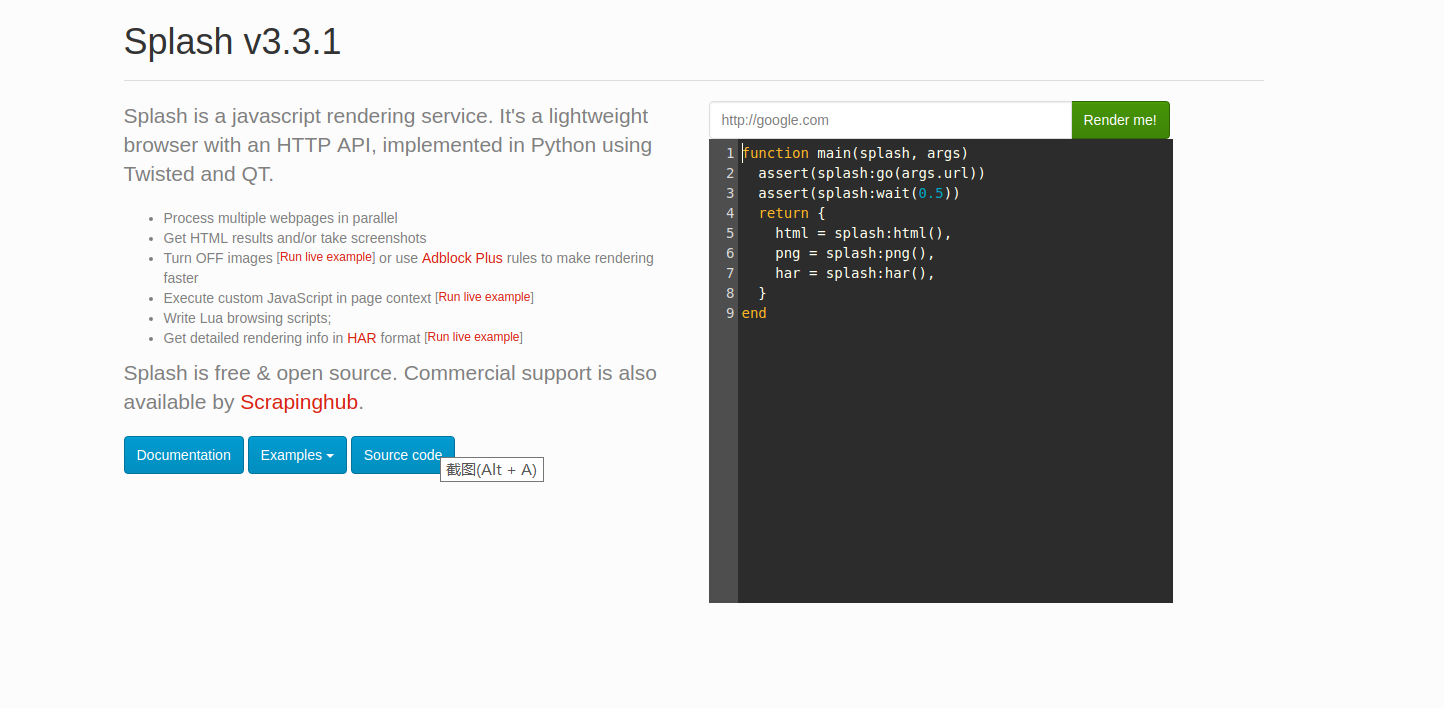Screen dimensions: 1444x708
Task: Run live example for Turn OFF images
Action: tap(326, 257)
